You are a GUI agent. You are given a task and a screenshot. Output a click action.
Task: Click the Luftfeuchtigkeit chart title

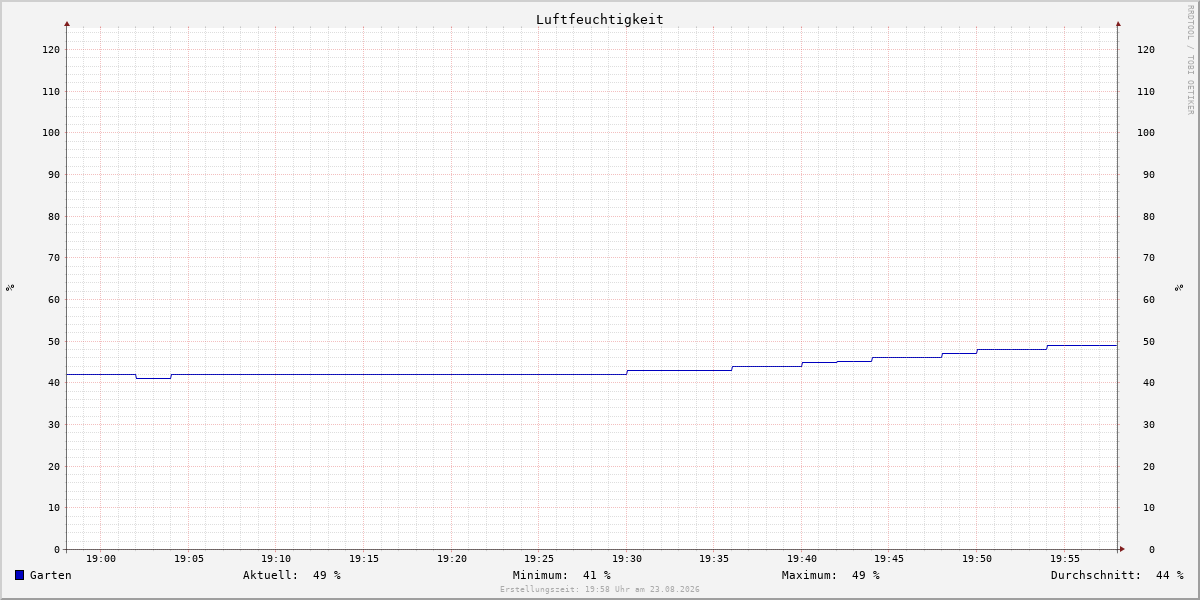599,19
